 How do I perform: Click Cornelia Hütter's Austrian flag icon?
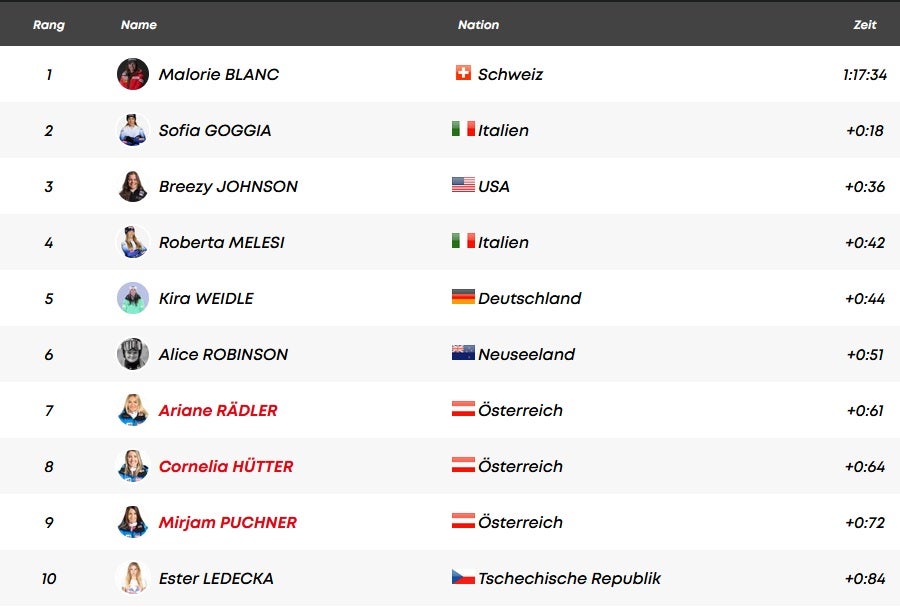coord(463,465)
